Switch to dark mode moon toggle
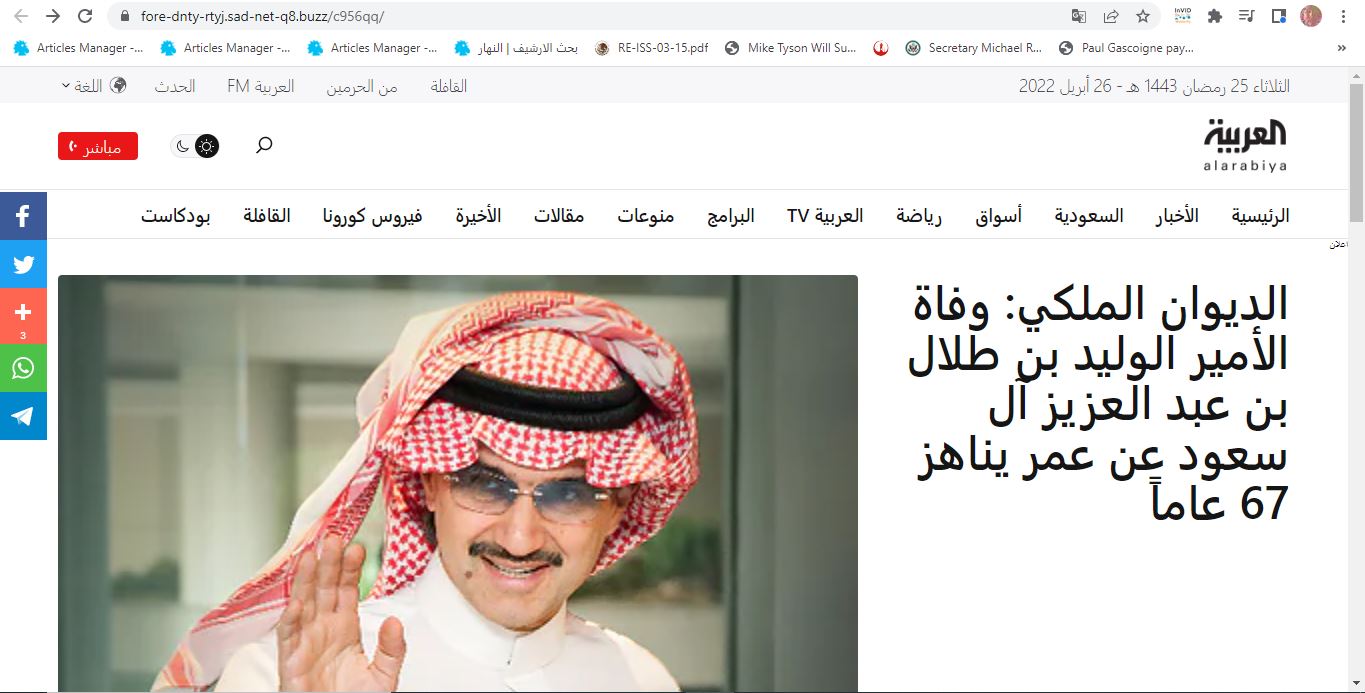This screenshot has height=693, width=1365. coord(182,146)
